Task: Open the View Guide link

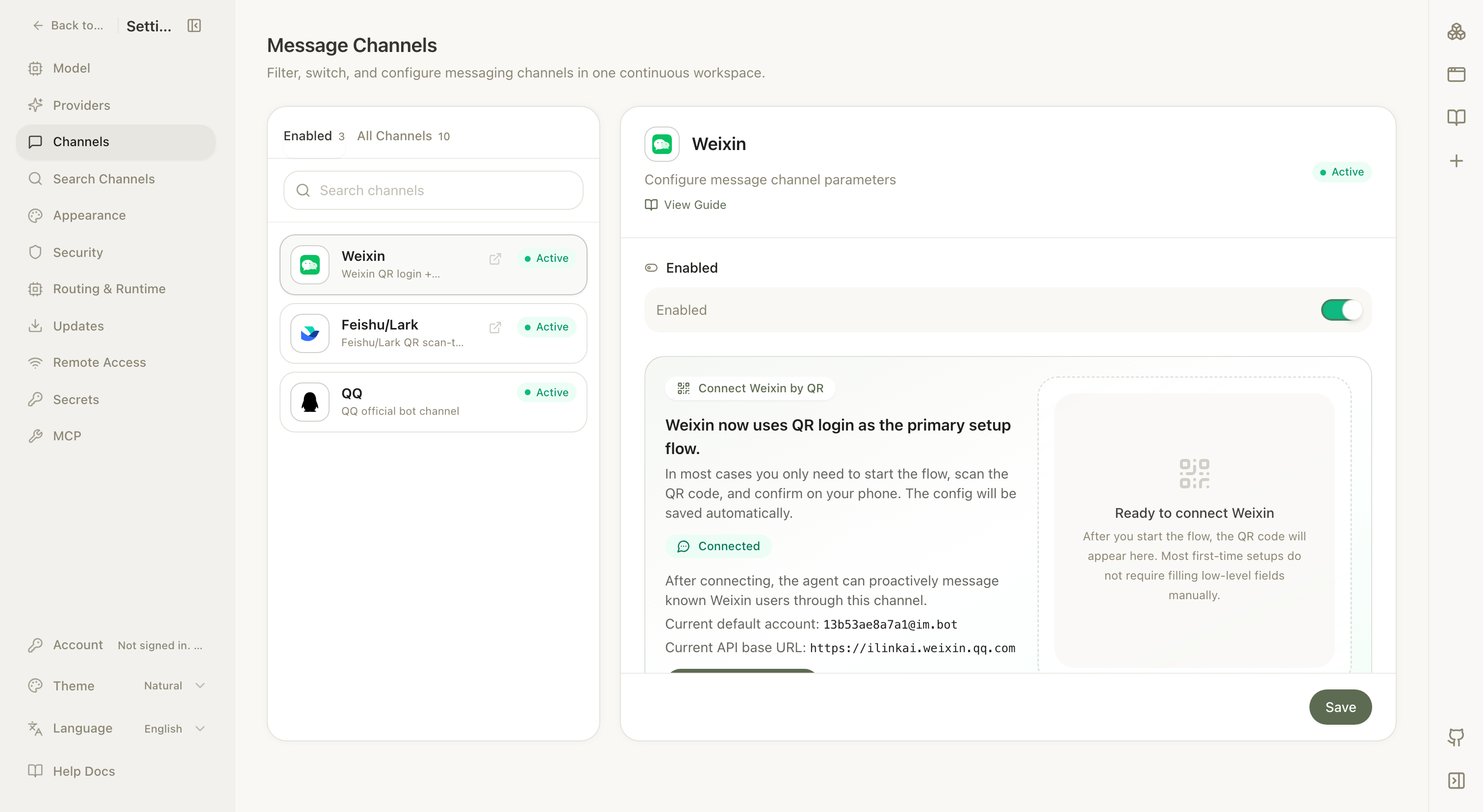Action: 685,205
